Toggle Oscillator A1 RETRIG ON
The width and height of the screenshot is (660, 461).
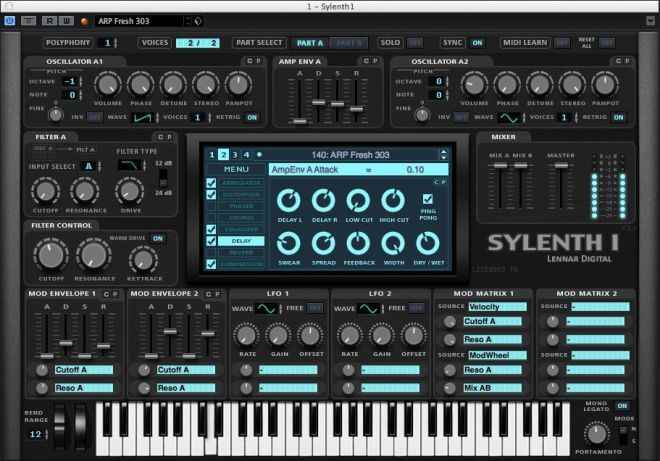(x=252, y=117)
